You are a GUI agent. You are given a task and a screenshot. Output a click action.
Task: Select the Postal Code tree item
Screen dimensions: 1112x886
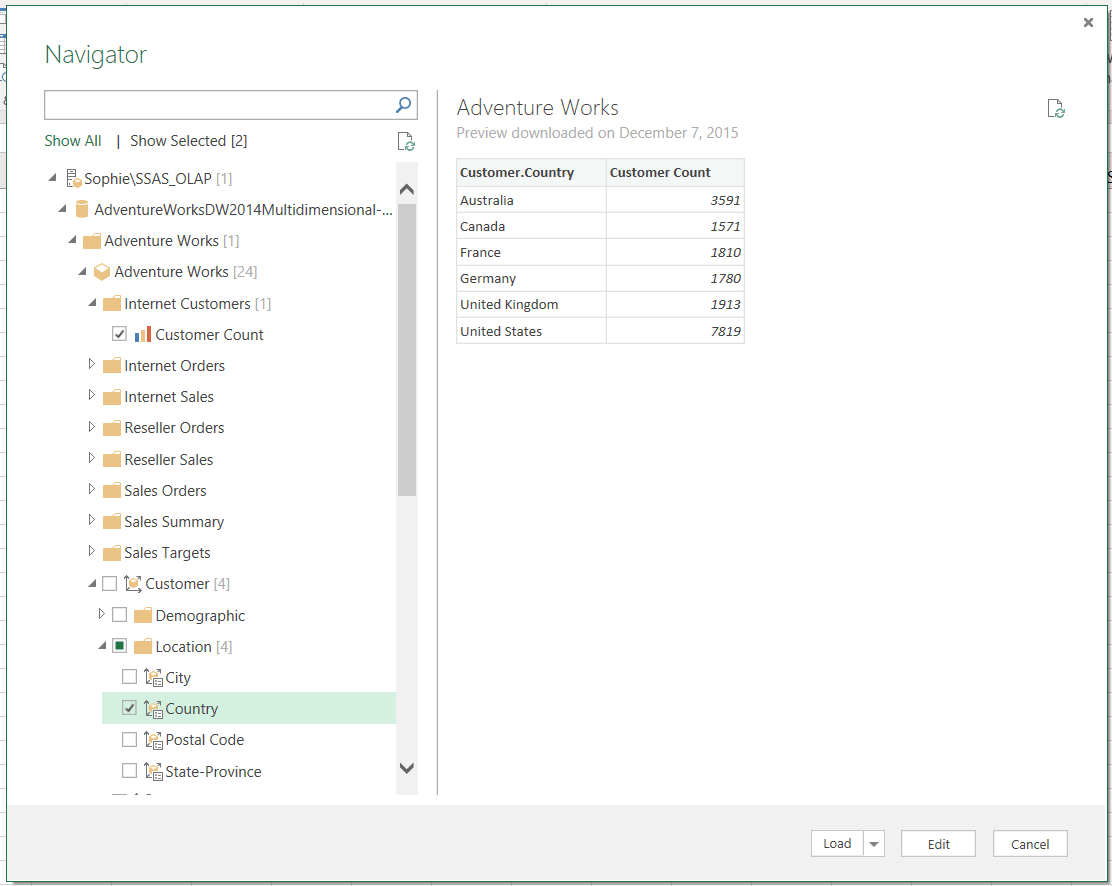pos(204,740)
